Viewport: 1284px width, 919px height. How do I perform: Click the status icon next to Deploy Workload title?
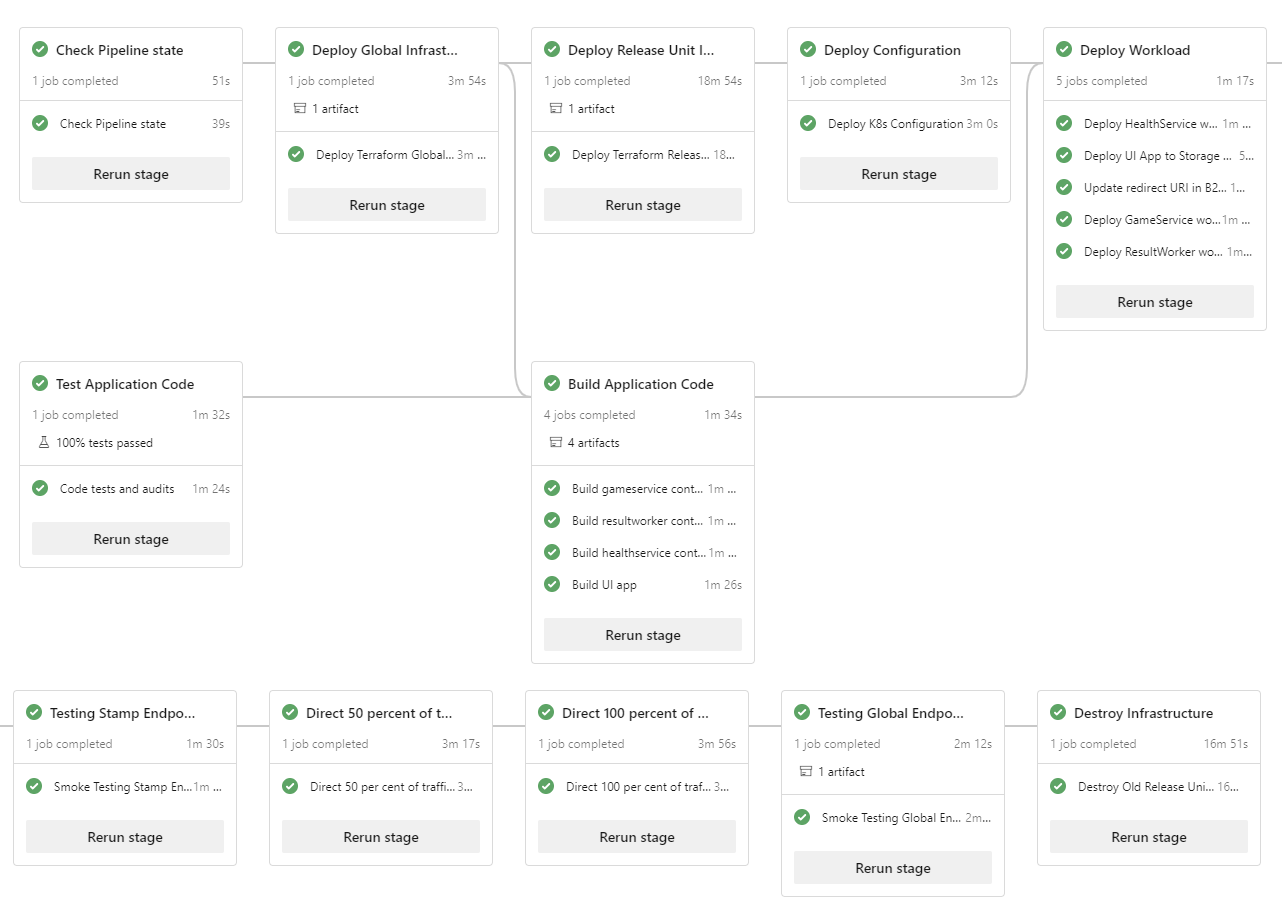(1064, 49)
